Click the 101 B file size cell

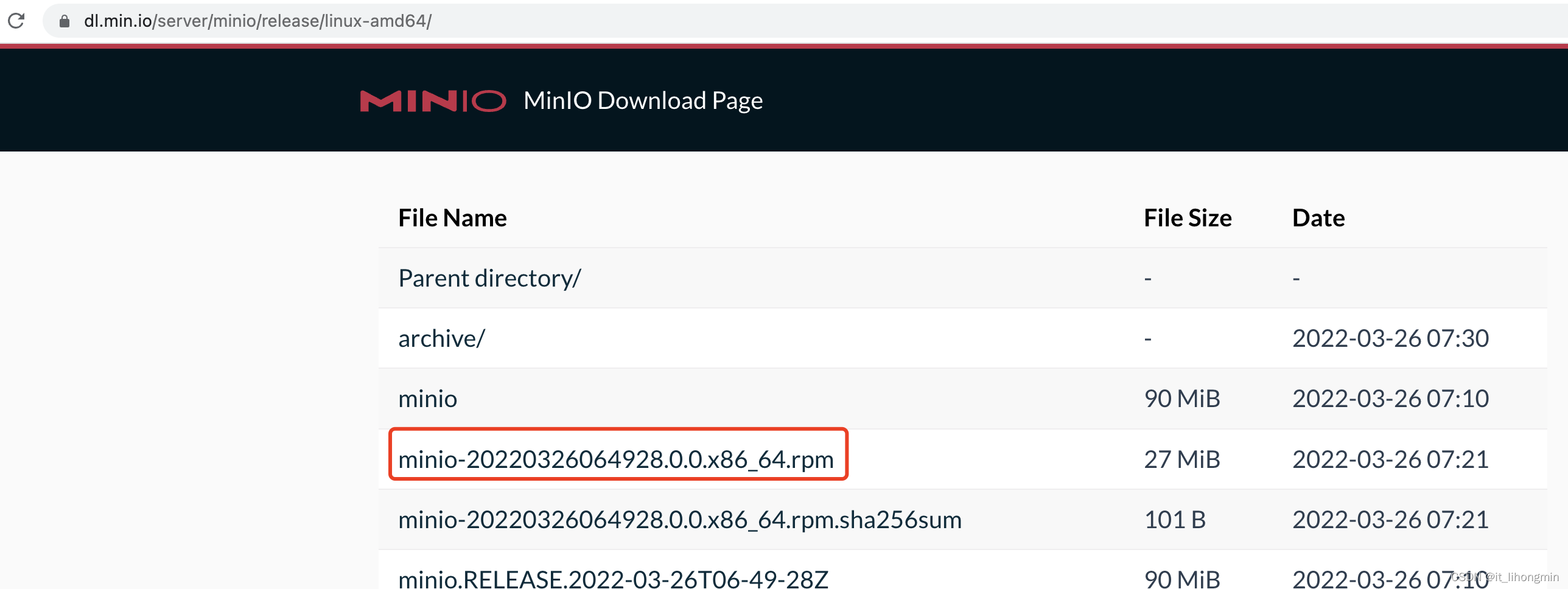1175,520
